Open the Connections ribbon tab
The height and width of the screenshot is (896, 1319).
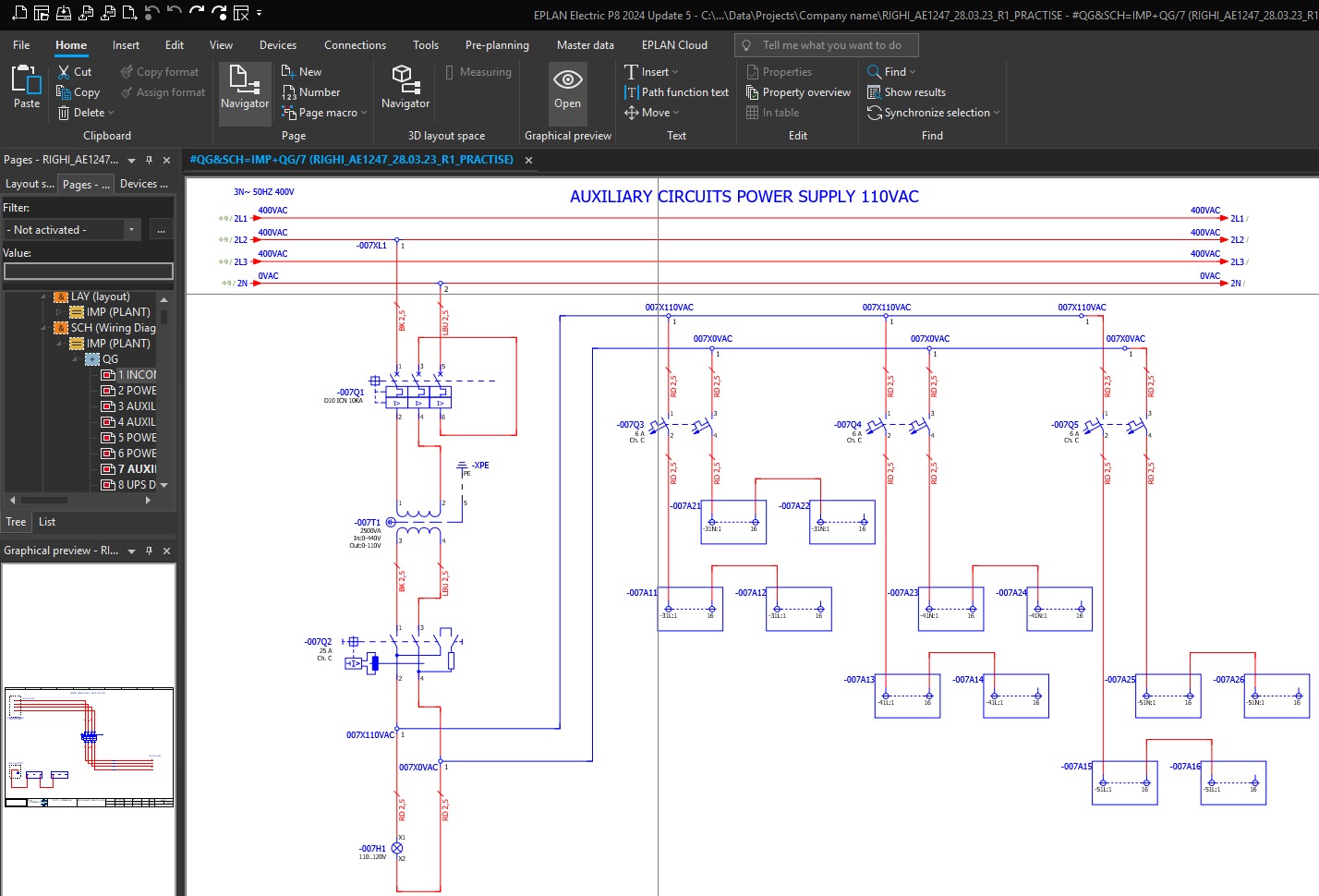355,45
